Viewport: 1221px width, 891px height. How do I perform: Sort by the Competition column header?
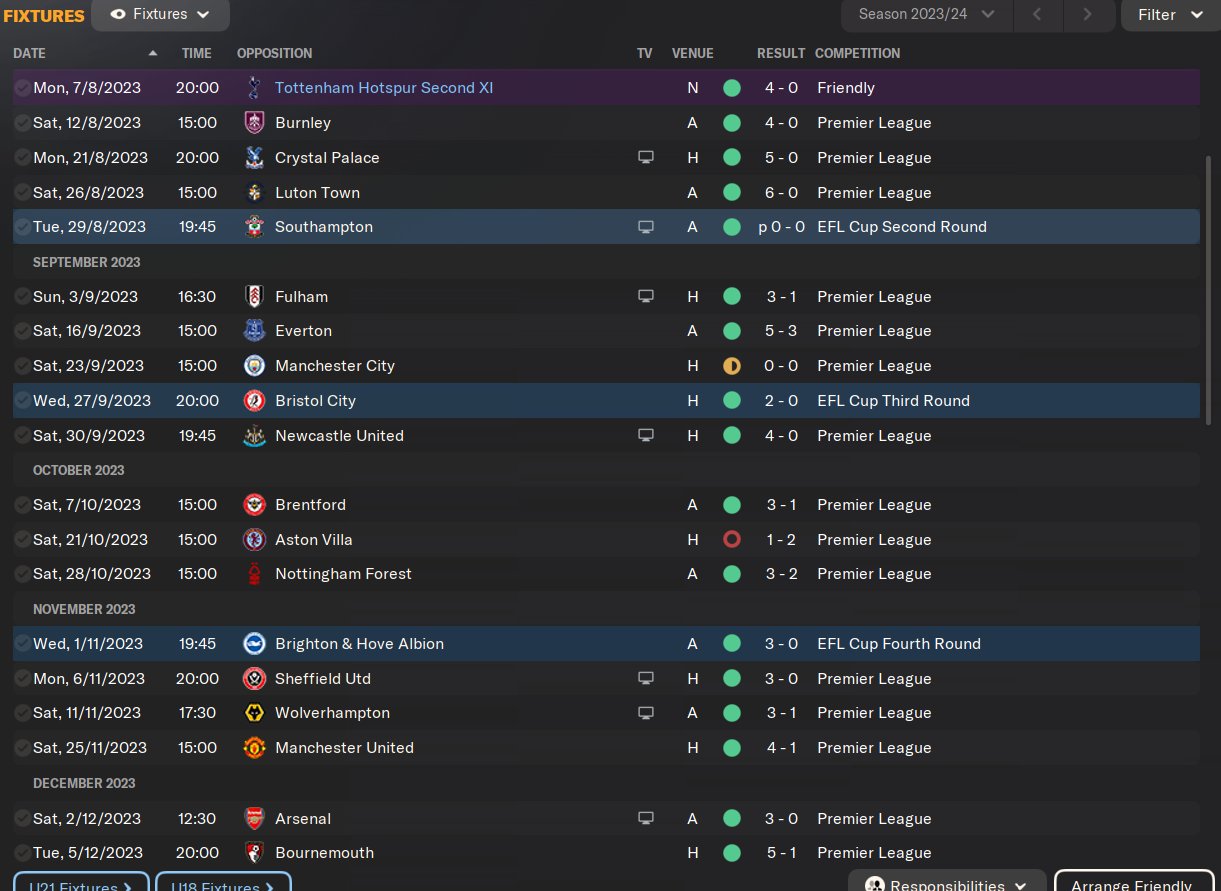click(857, 53)
